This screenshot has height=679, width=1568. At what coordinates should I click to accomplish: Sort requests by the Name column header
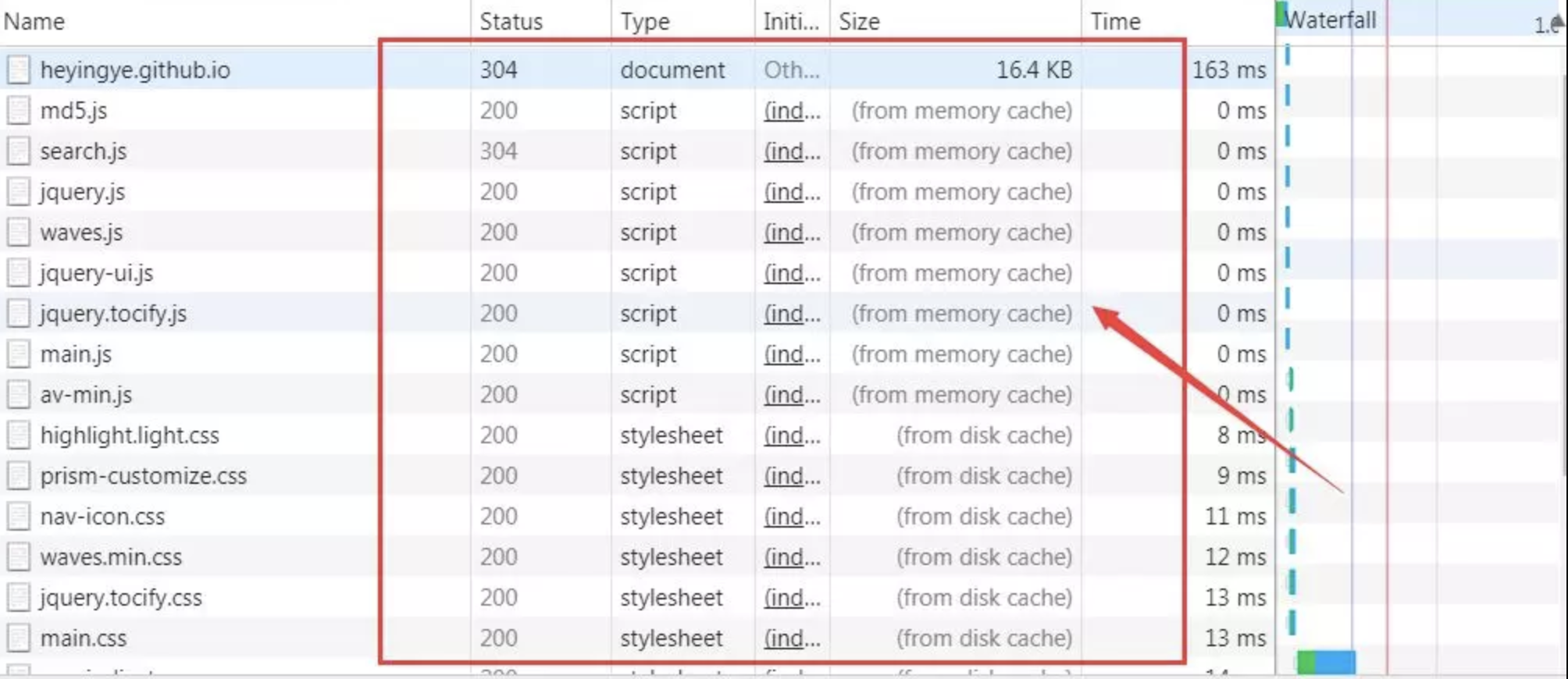34,22
